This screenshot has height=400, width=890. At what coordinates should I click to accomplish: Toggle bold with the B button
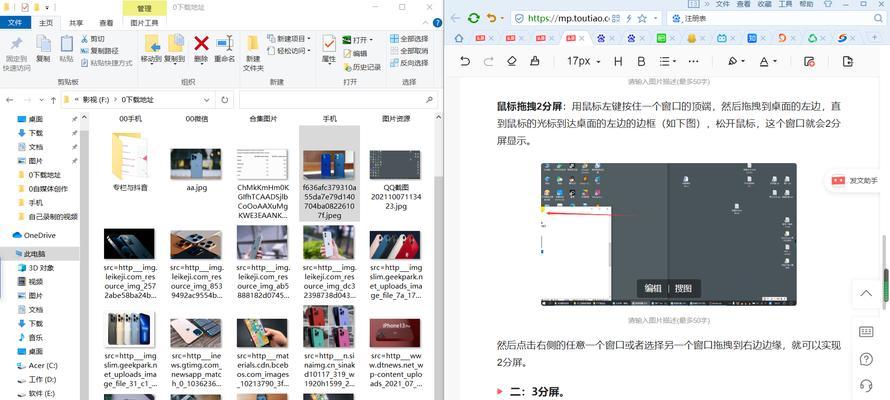[641, 61]
